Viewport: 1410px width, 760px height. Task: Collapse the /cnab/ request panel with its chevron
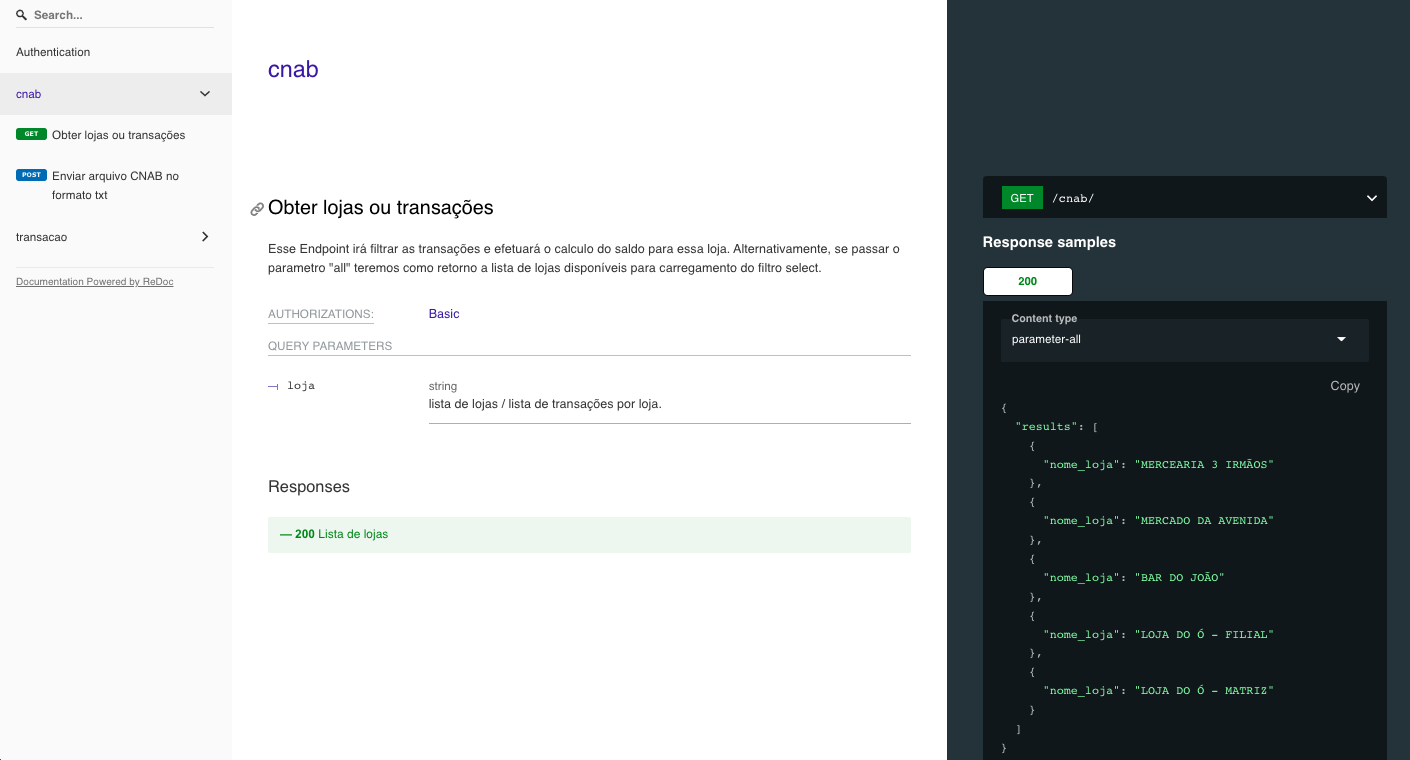1371,197
